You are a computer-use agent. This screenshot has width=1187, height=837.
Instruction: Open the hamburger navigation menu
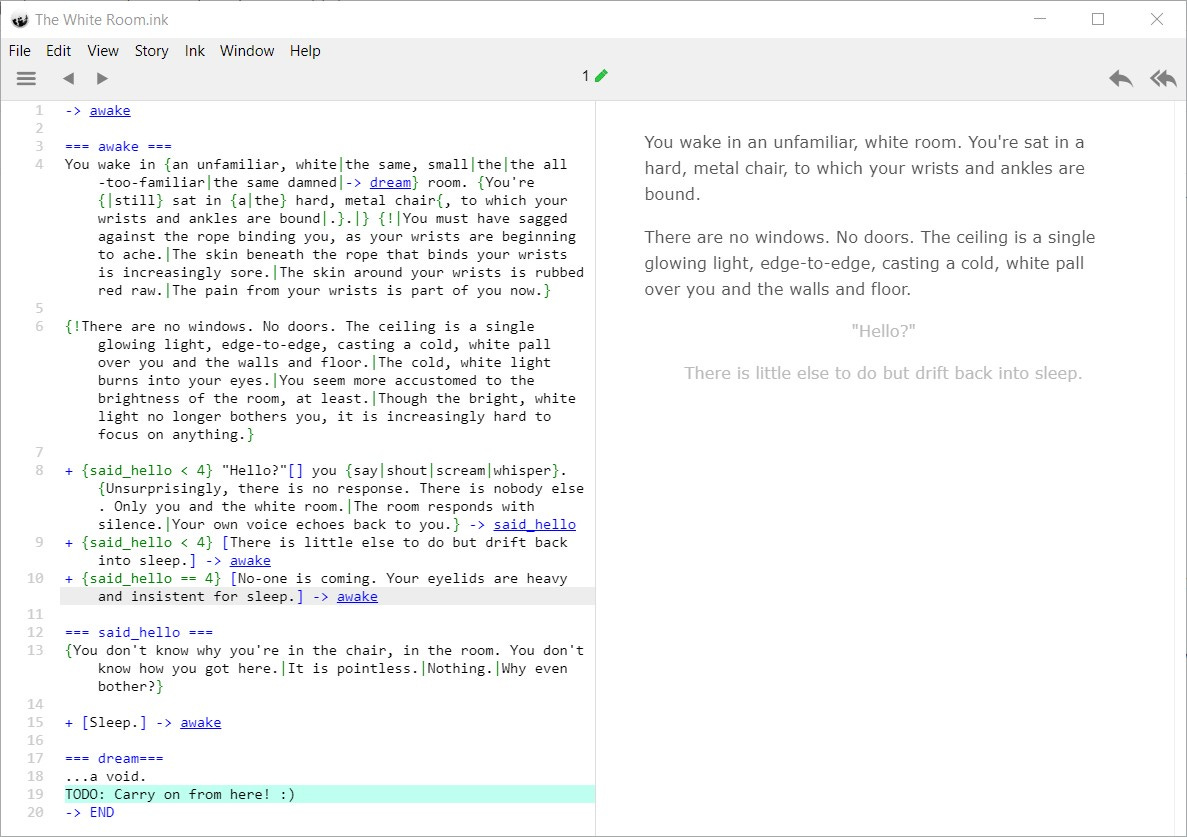coord(26,78)
